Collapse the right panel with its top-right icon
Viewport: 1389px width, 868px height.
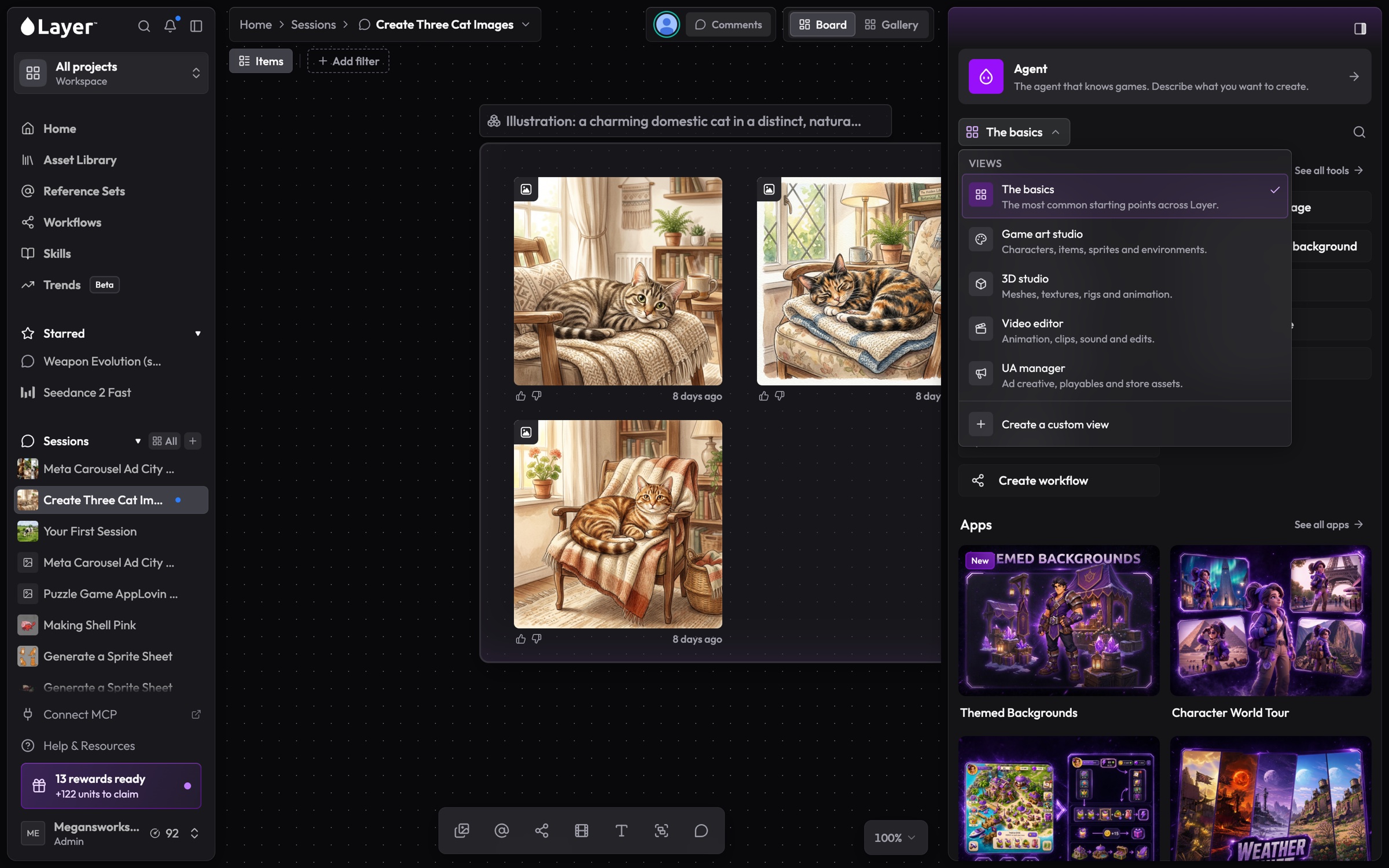point(1360,28)
